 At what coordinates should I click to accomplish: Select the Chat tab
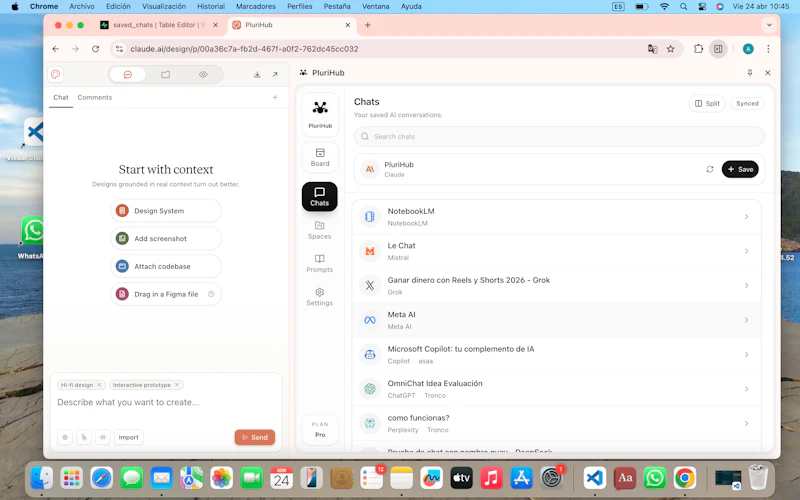tap(61, 97)
